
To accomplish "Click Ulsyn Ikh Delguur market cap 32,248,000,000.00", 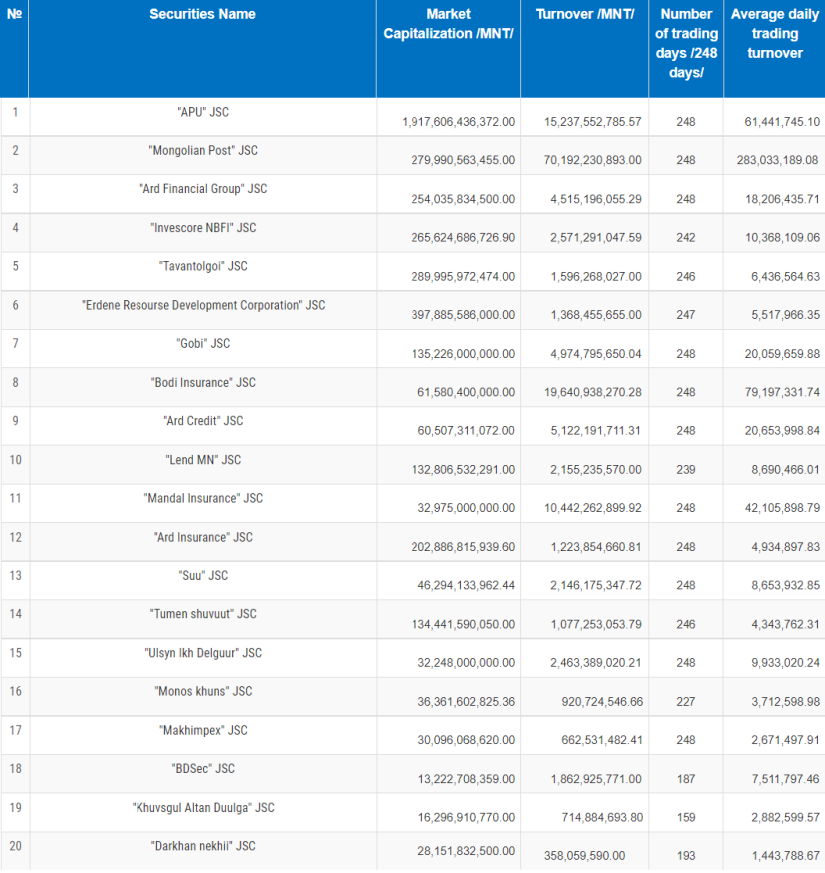I will coord(466,663).
